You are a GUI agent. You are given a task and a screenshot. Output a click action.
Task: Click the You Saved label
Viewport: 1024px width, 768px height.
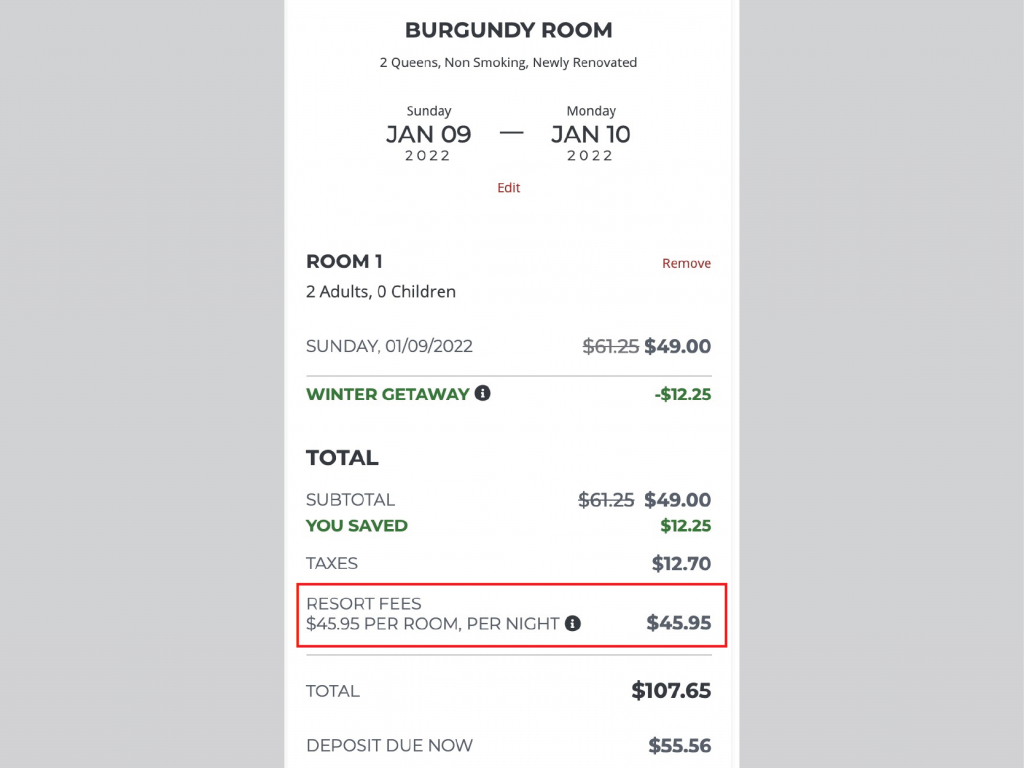point(357,526)
